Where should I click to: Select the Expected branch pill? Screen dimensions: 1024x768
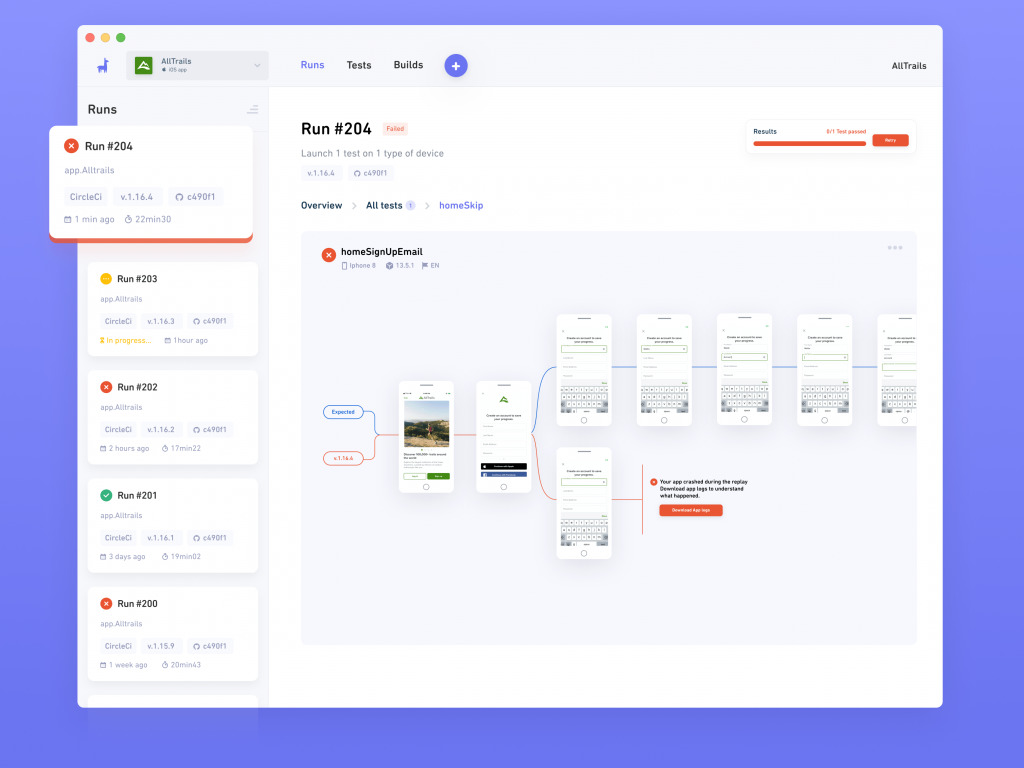(343, 411)
